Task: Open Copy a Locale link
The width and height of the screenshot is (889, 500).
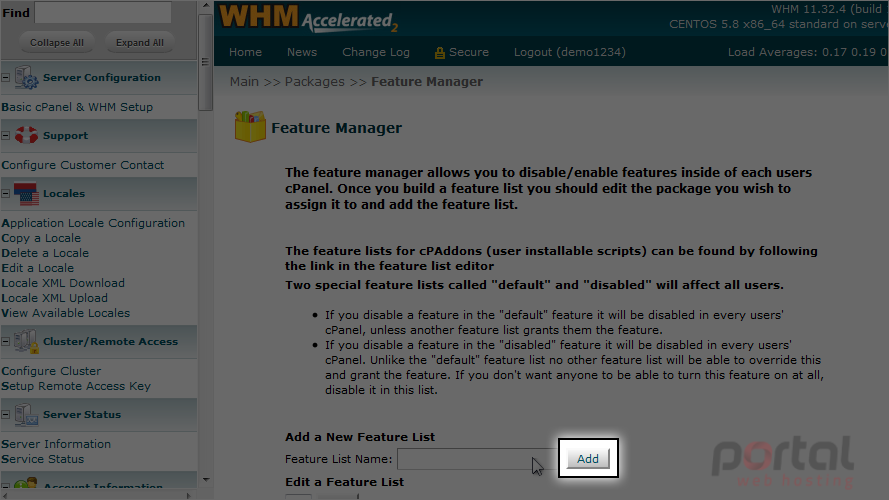Action: [41, 238]
